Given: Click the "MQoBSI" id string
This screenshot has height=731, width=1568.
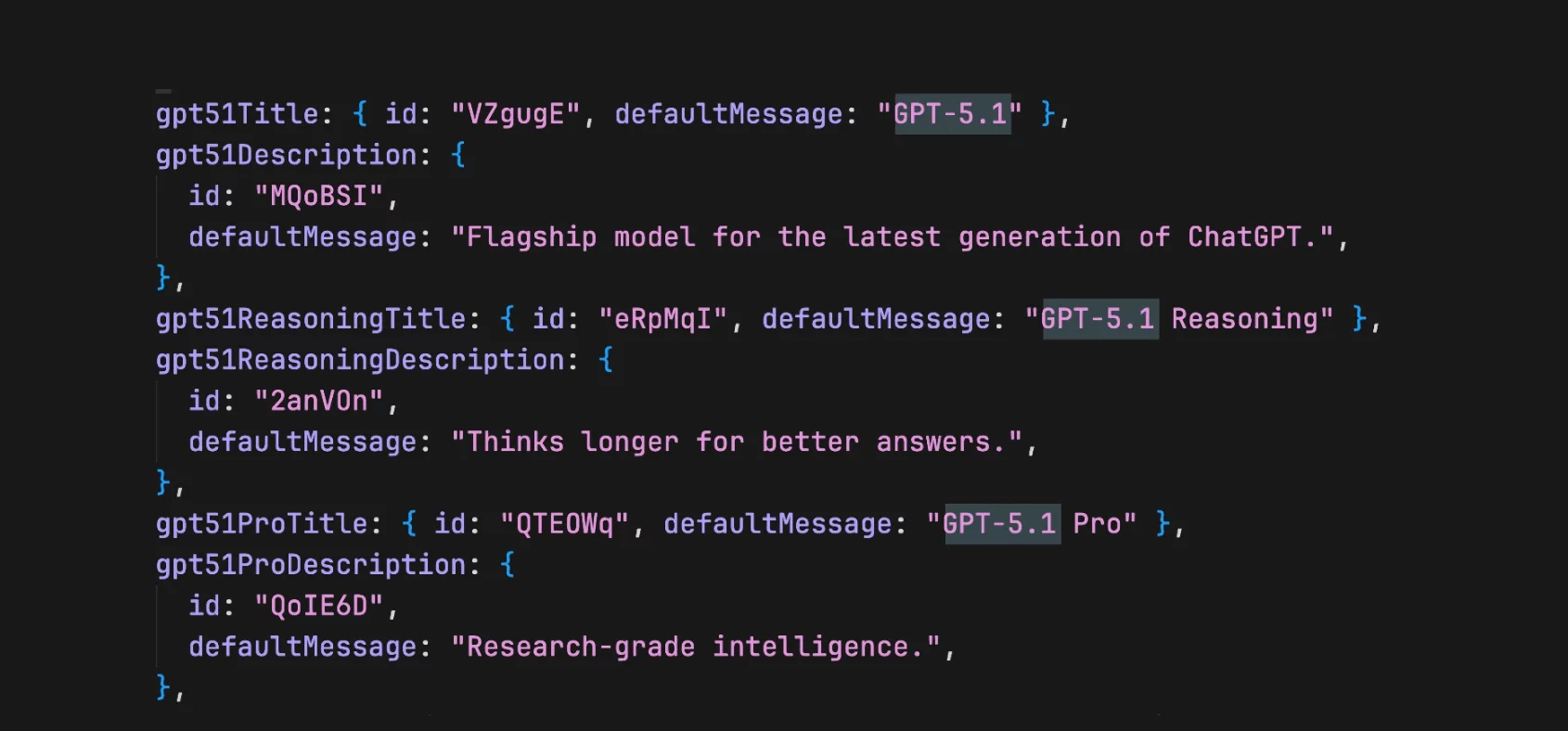Looking at the screenshot, I should [x=319, y=196].
